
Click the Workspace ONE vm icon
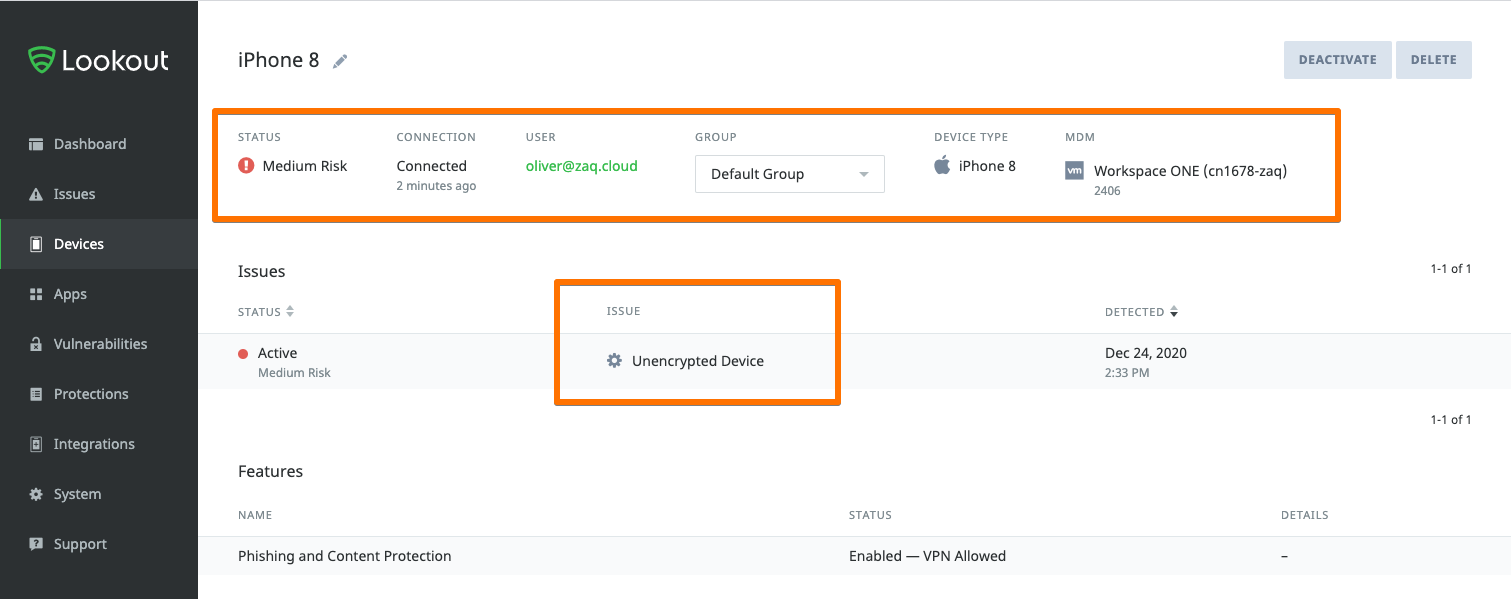pos(1075,171)
